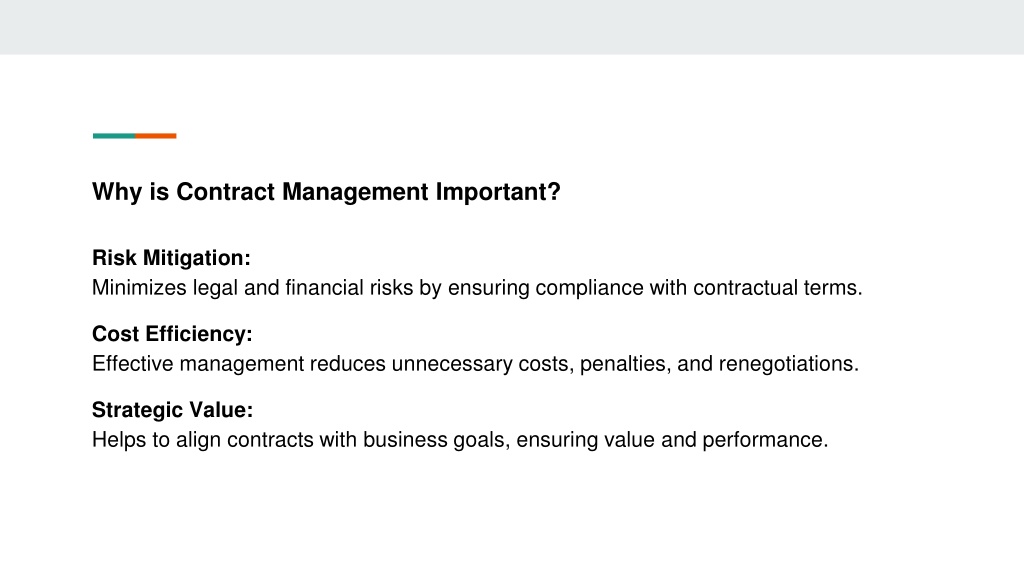
Task: Select the teal segment of the accent line
Action: tap(114, 136)
